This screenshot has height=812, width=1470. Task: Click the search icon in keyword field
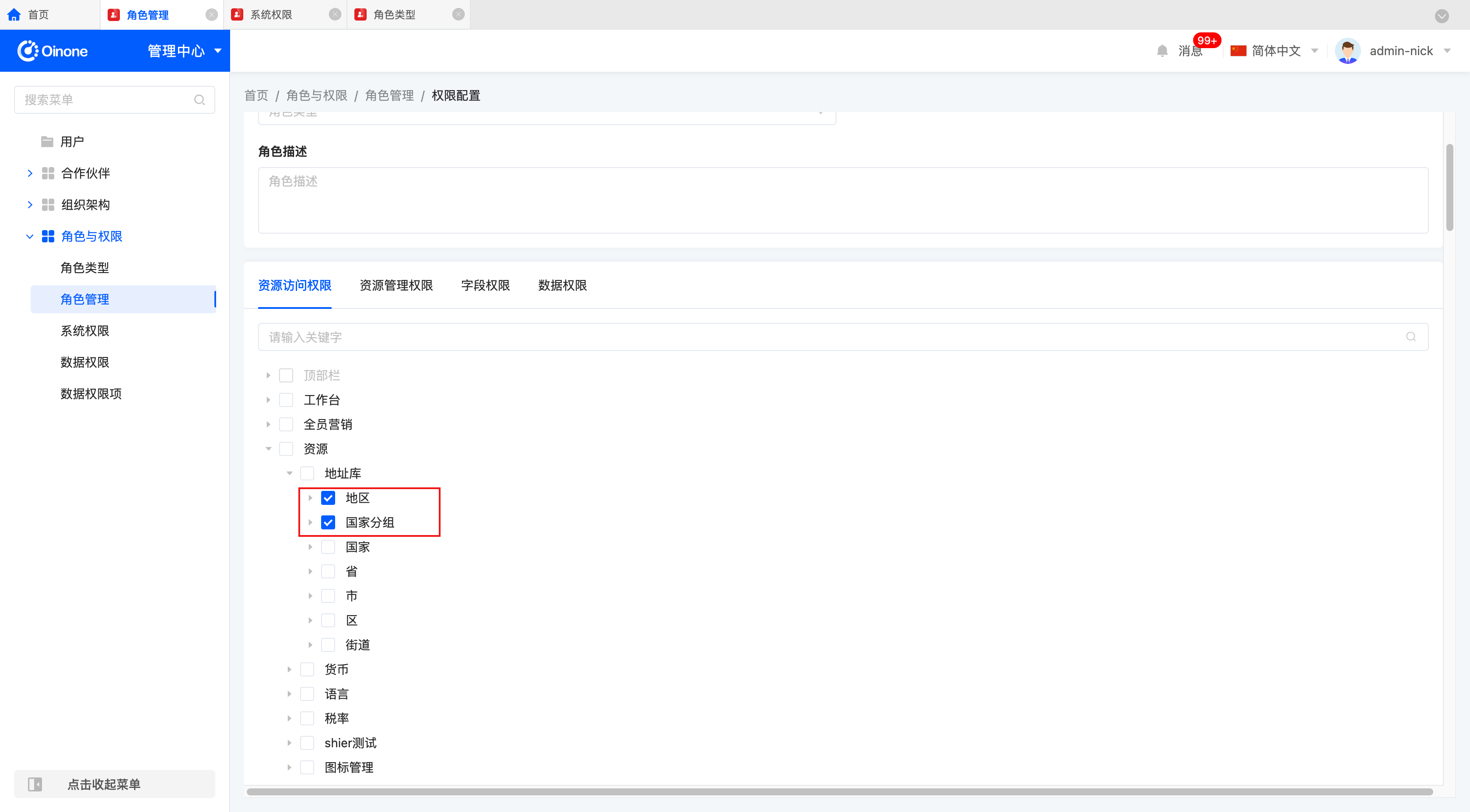click(1410, 337)
